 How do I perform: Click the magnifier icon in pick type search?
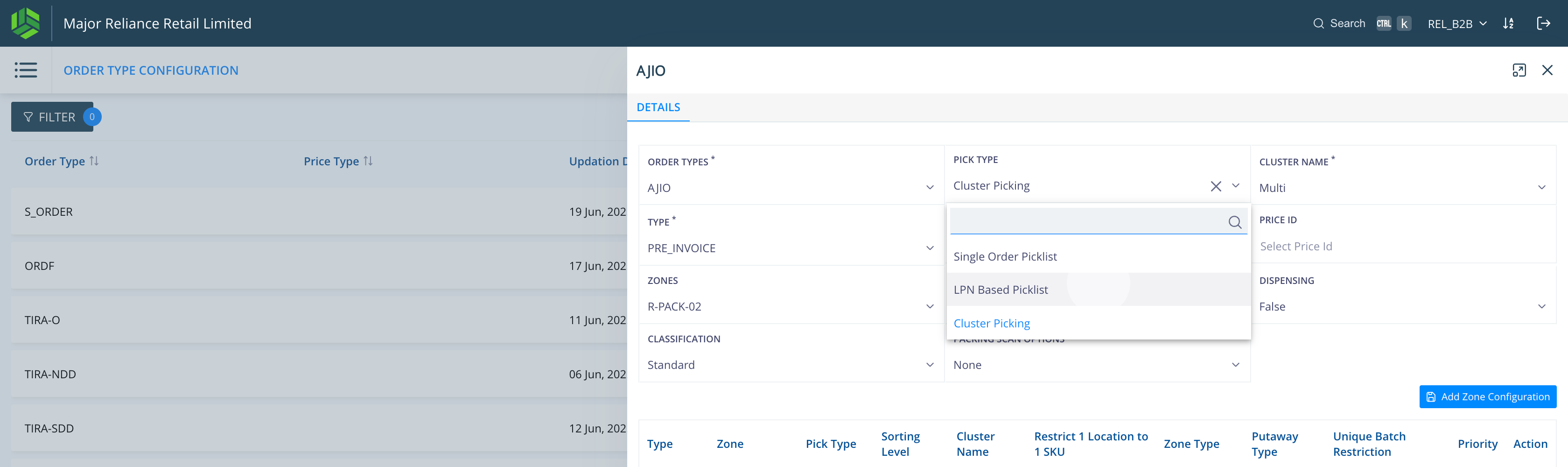[1234, 222]
